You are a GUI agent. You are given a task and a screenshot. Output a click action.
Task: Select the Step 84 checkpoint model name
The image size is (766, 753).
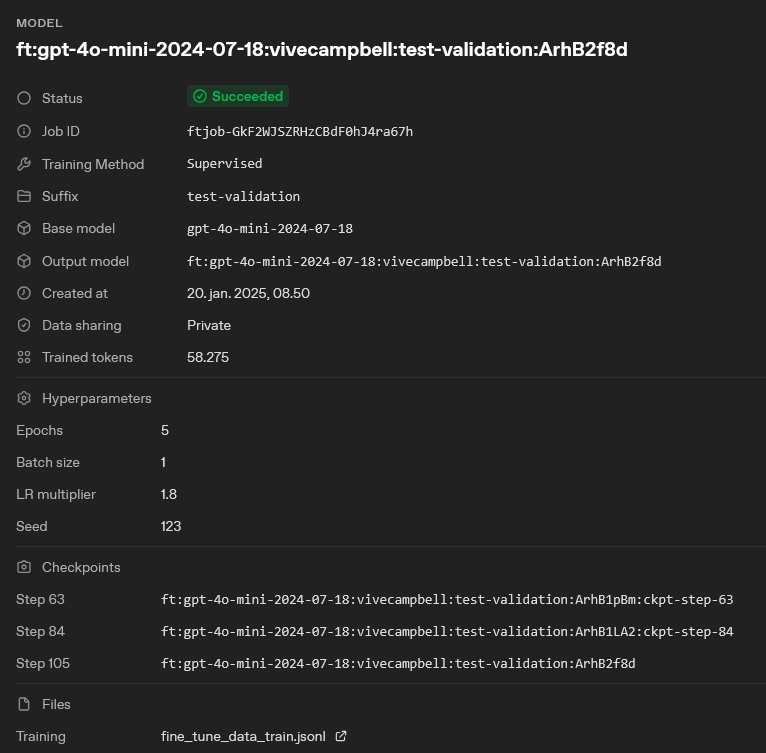click(447, 631)
